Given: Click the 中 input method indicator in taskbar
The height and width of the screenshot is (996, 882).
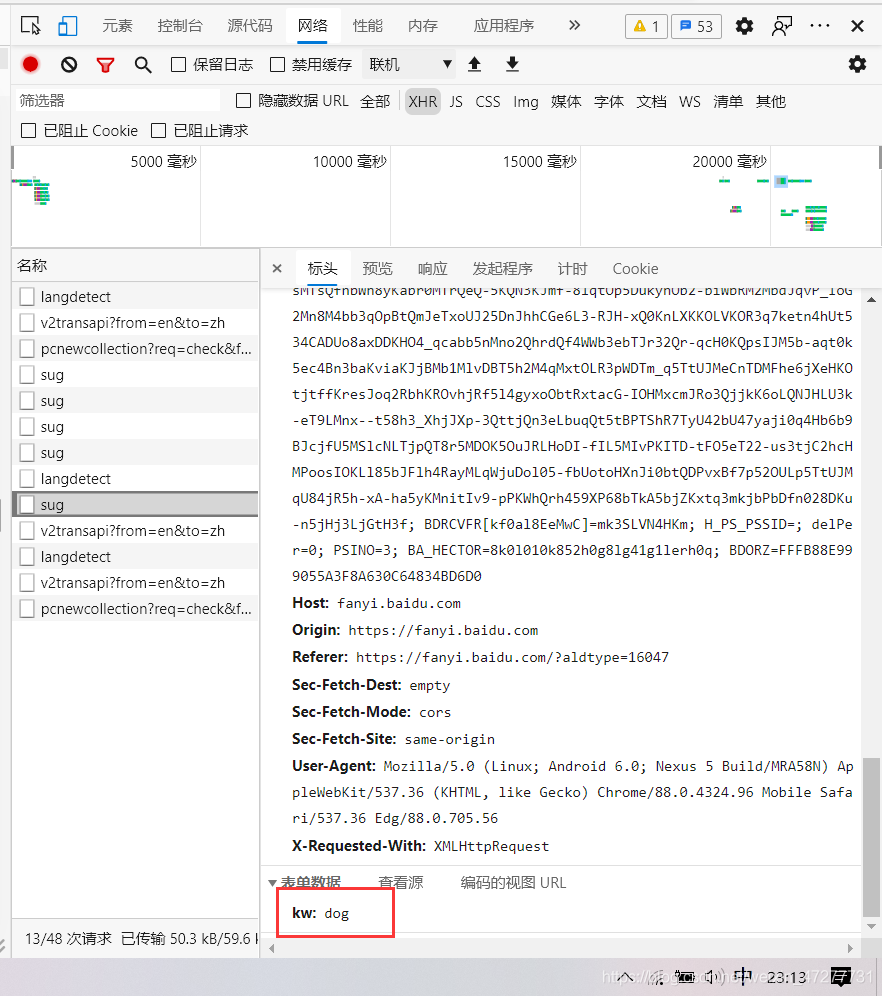Looking at the screenshot, I should coord(743,976).
